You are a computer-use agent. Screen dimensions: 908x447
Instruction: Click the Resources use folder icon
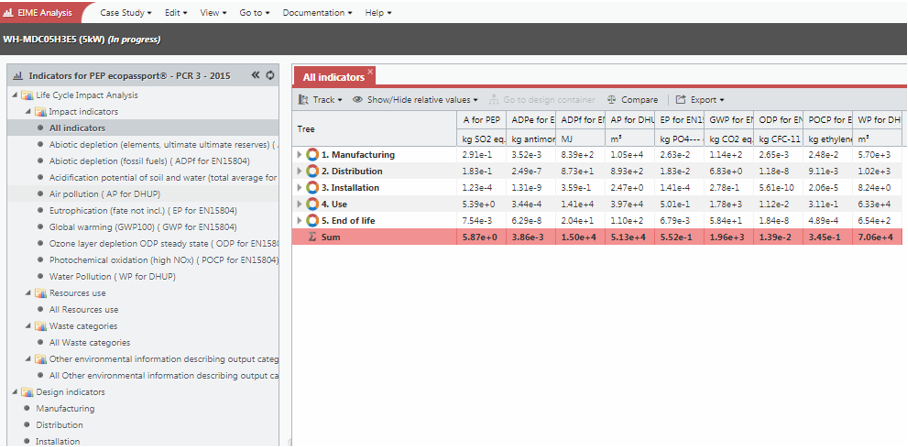coord(41,293)
